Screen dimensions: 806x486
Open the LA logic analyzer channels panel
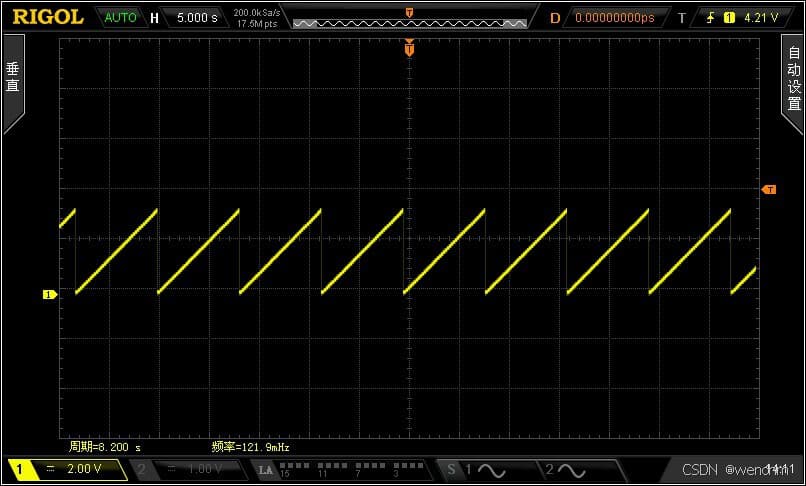(342, 470)
